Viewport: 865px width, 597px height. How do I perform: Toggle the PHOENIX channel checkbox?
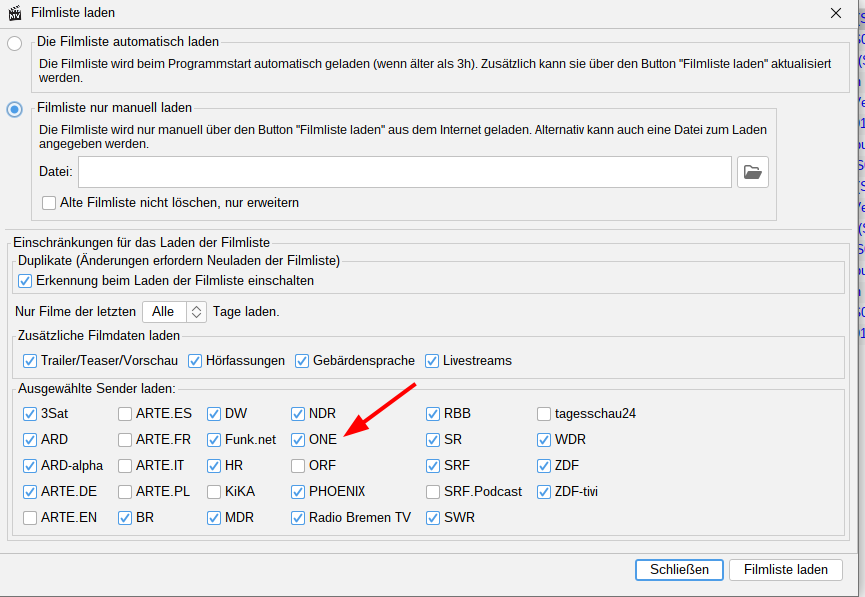tap(298, 492)
